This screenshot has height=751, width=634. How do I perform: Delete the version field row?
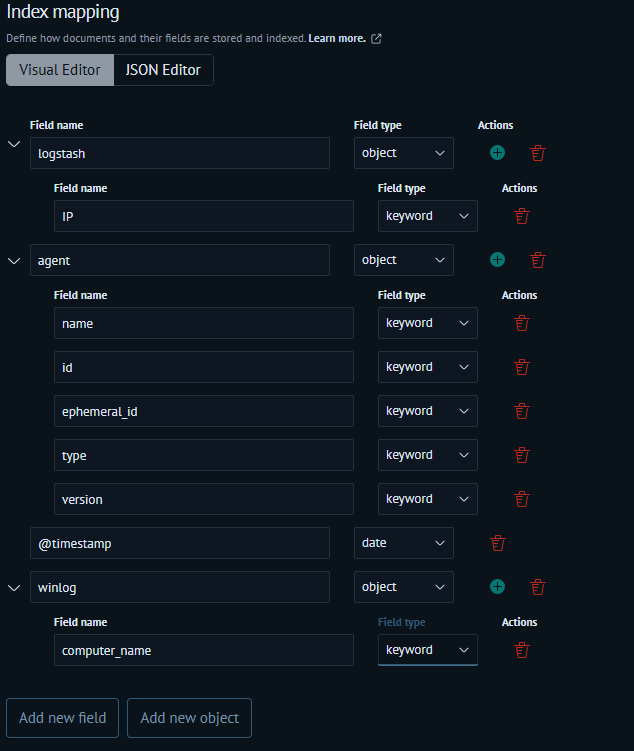(x=522, y=499)
